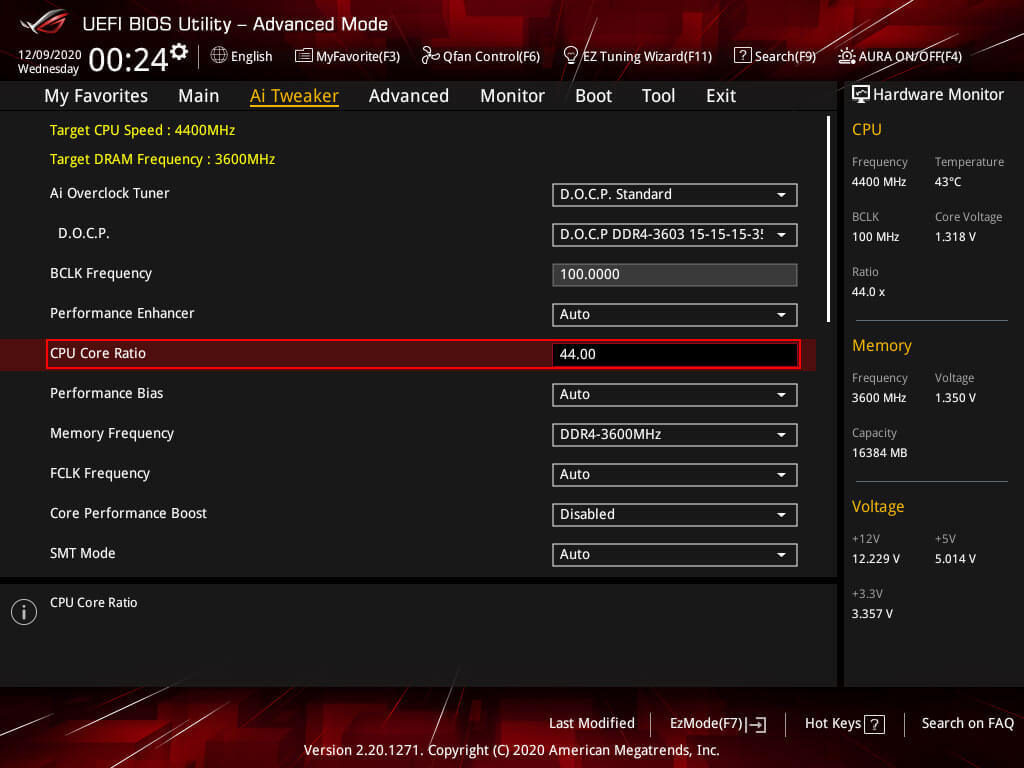Open Search(F9)
Viewport: 1024px width, 768px height.
[x=775, y=56]
